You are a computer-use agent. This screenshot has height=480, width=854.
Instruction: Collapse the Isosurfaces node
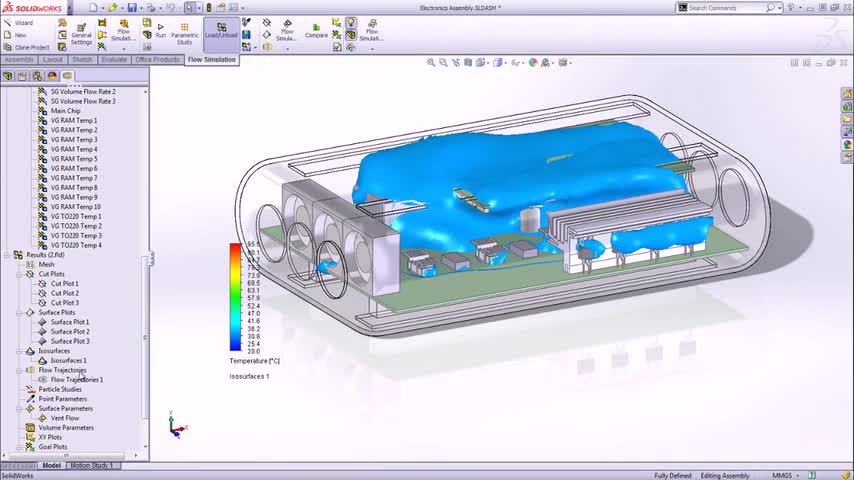19,351
